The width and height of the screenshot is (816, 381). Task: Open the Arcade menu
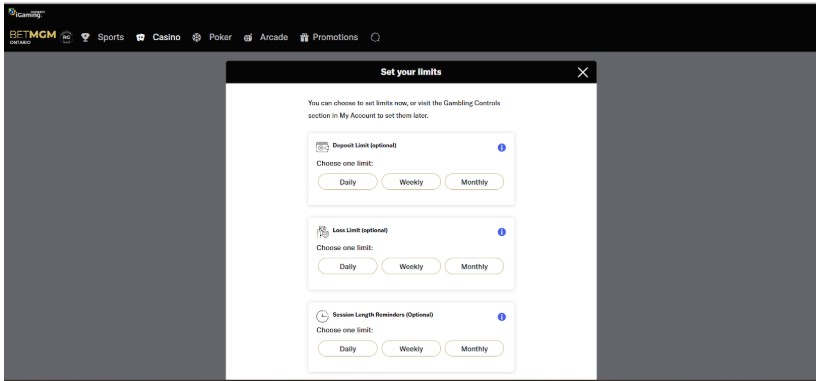(274, 37)
